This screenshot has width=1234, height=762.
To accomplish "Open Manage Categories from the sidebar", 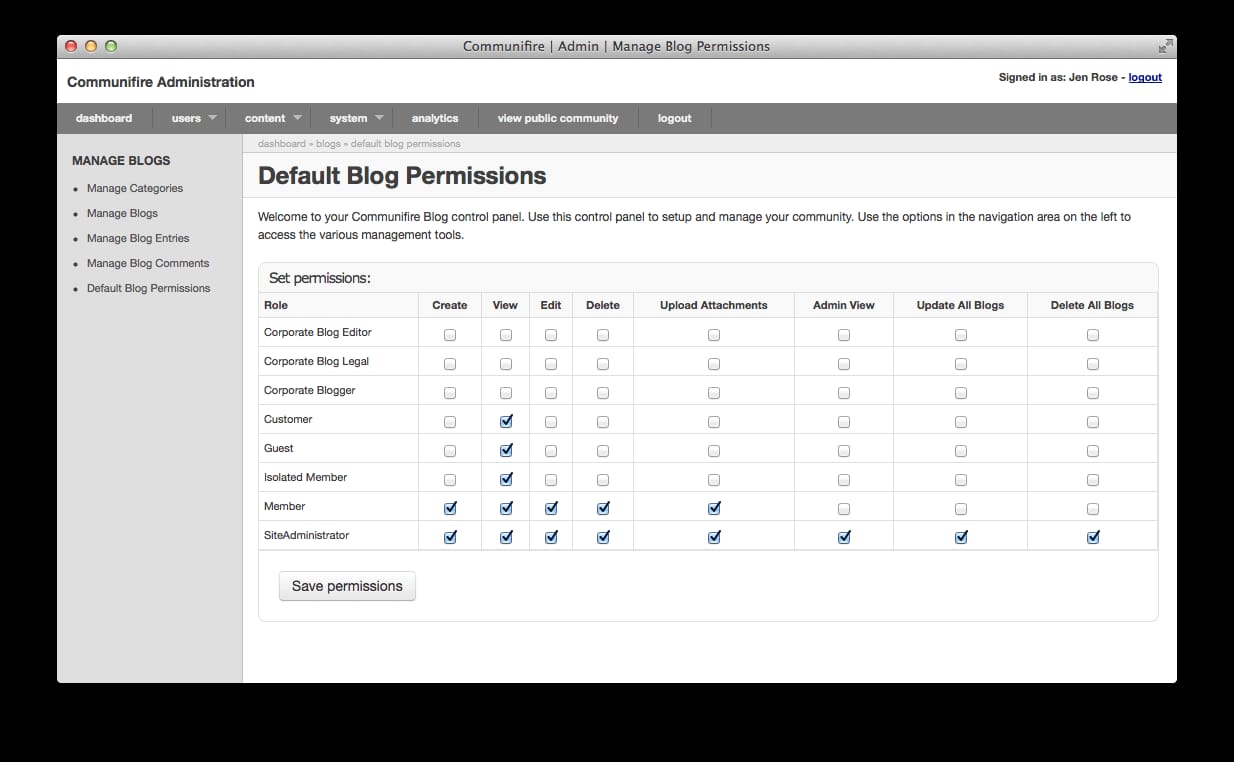I will pyautogui.click(x=135, y=188).
